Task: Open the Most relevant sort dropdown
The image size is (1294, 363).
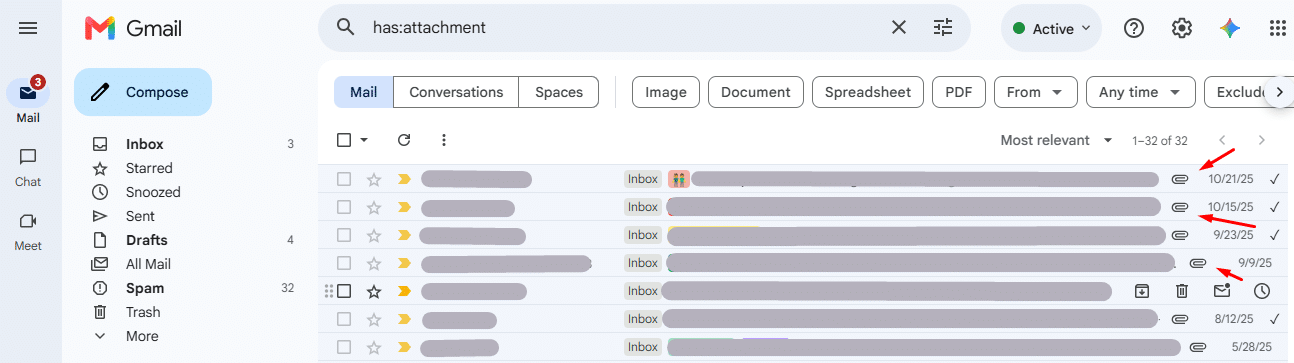Action: pyautogui.click(x=1057, y=140)
